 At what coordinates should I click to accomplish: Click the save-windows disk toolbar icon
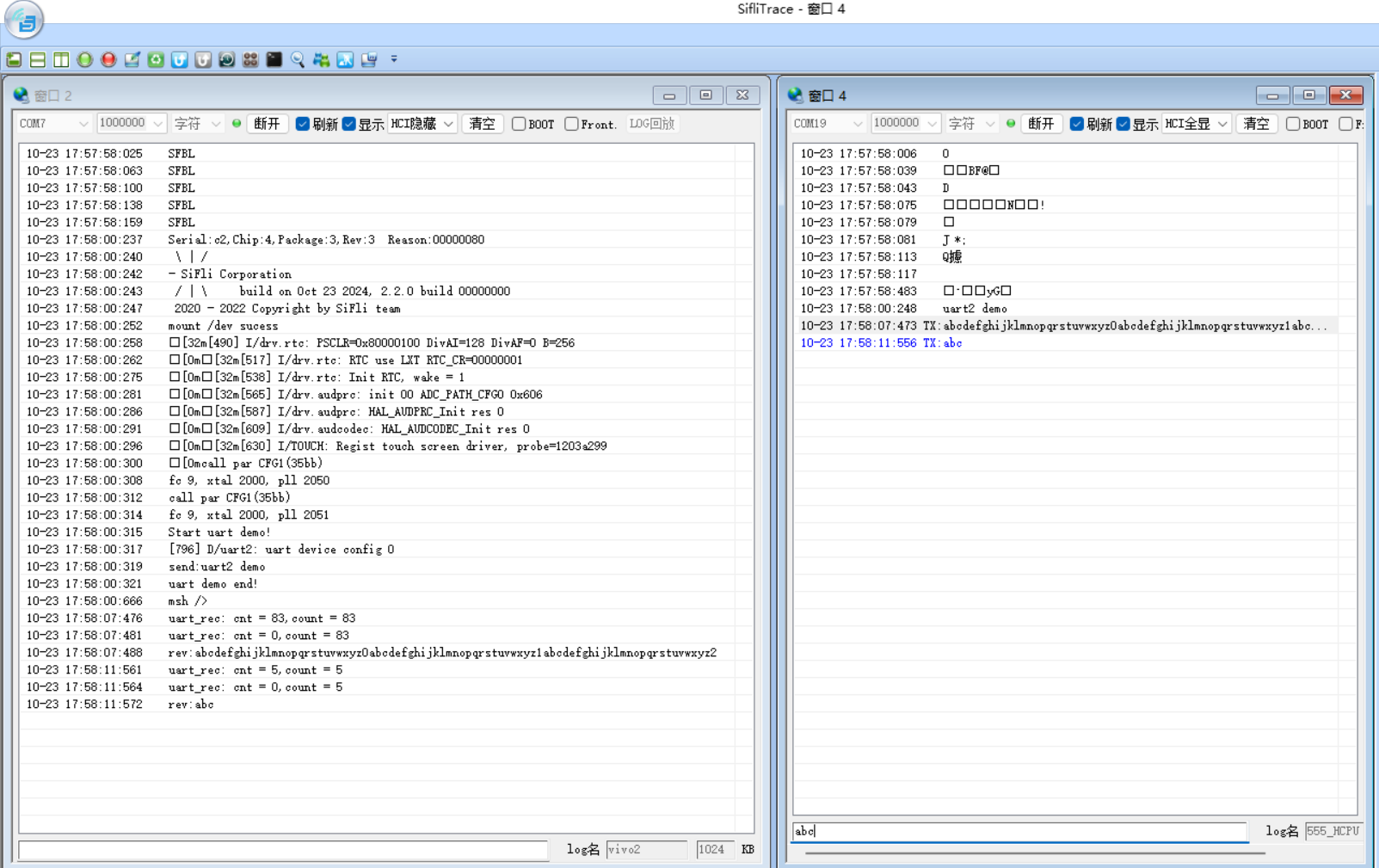369,59
